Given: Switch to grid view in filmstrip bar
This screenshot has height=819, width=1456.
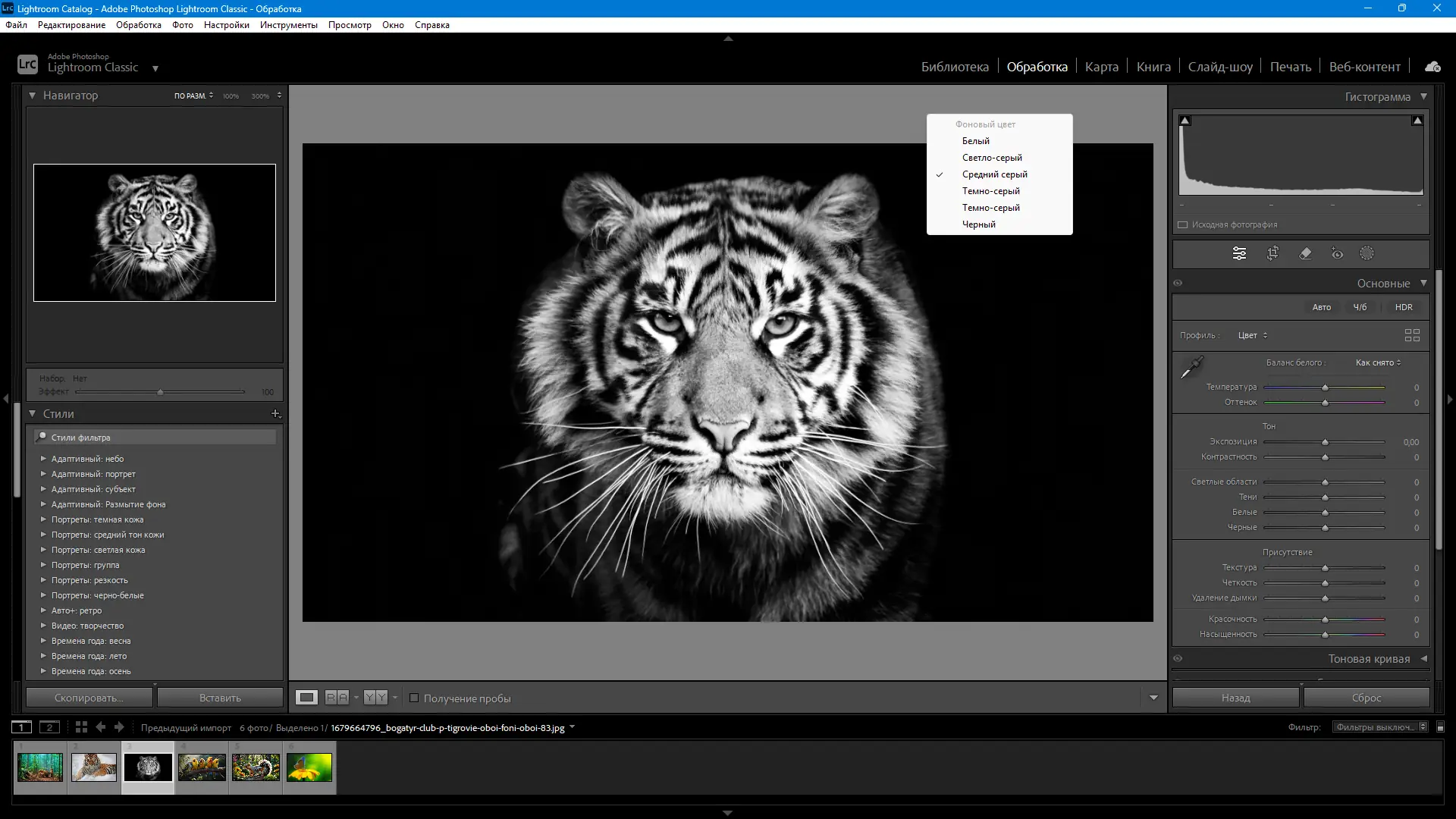Looking at the screenshot, I should point(81,727).
